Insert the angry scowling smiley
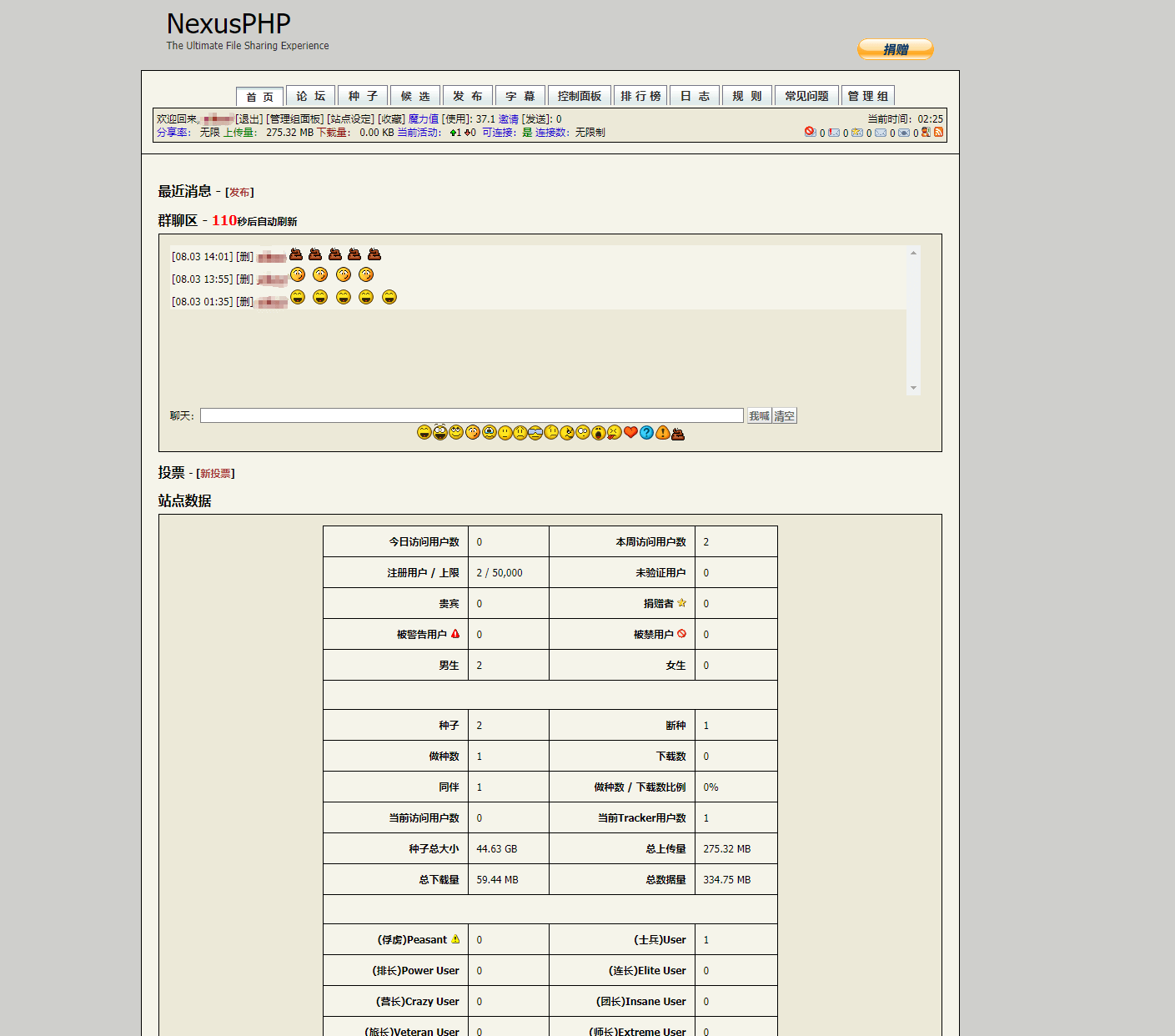 [x=567, y=432]
